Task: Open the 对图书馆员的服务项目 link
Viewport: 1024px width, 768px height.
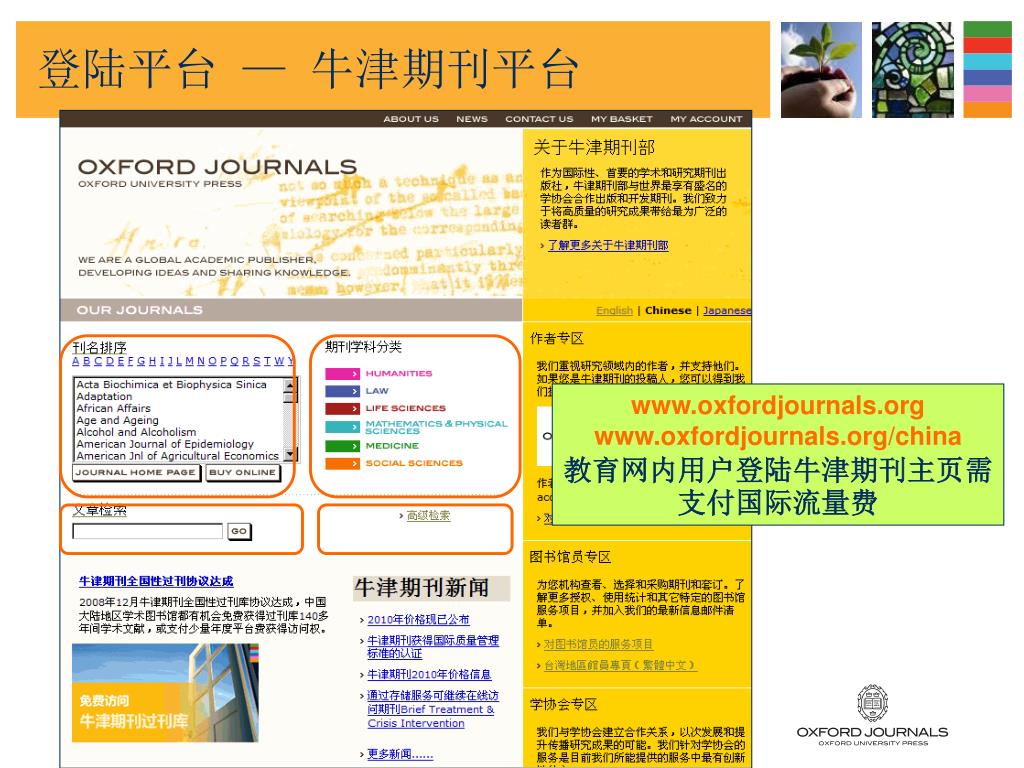Action: tap(598, 645)
